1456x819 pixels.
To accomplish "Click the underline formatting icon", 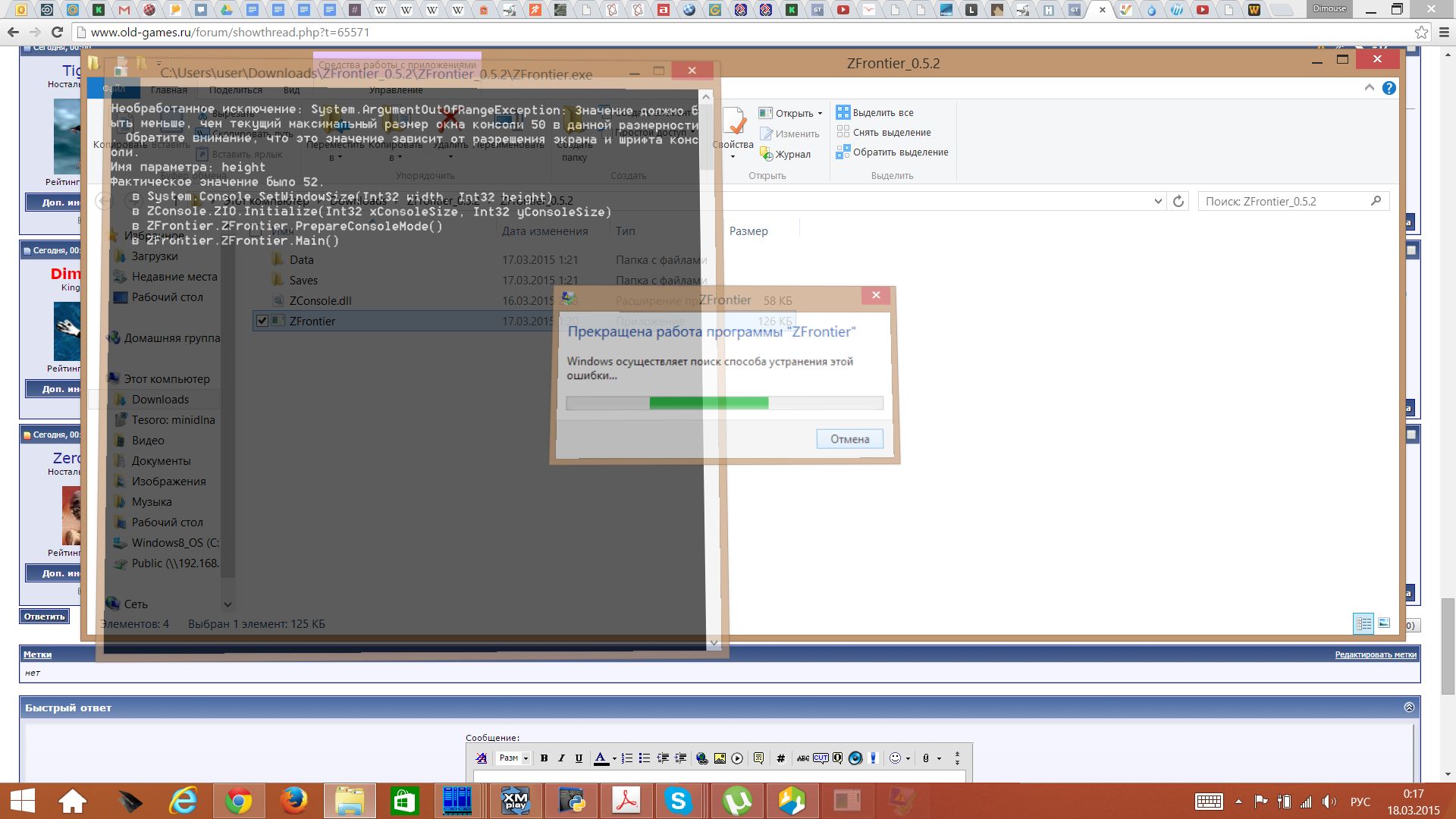I will click(x=579, y=758).
